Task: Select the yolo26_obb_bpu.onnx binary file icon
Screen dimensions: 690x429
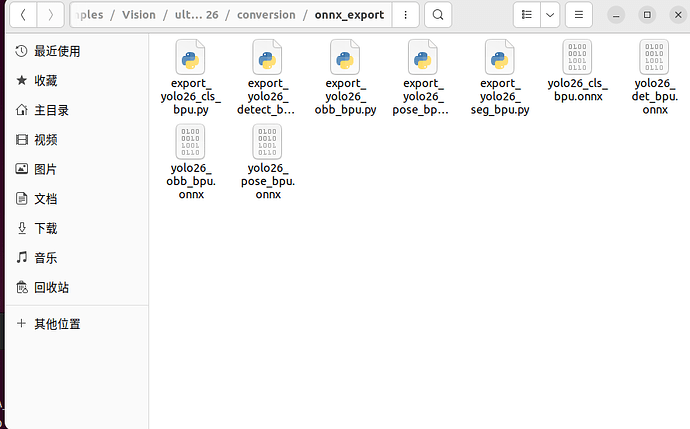Action: [191, 142]
